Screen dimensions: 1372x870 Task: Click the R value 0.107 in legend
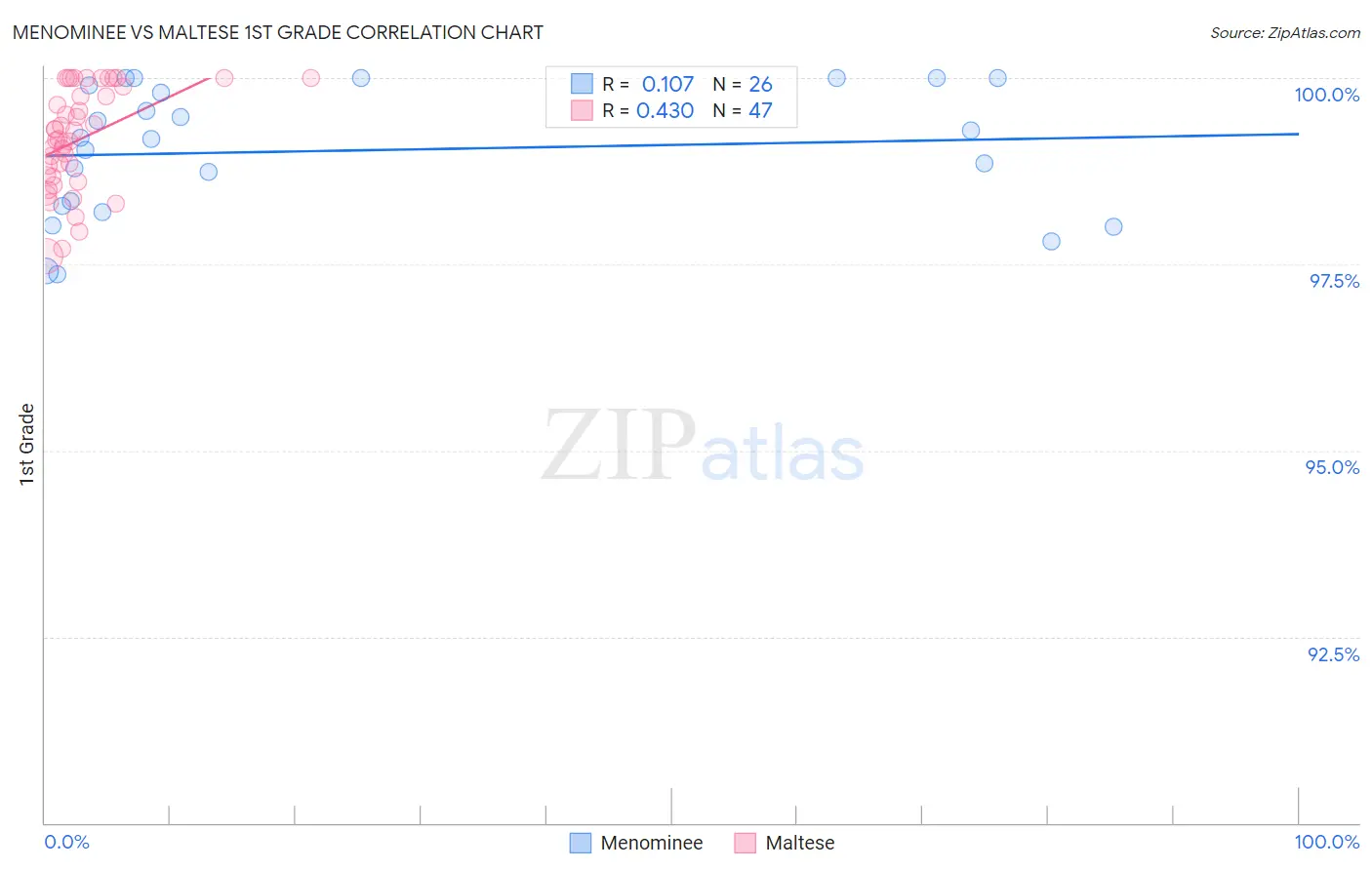tap(667, 84)
